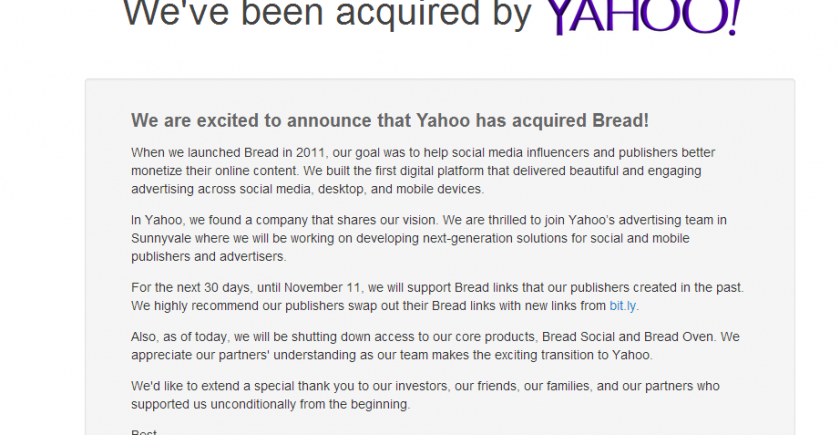Click the word "Sunnyvale" in the text
The width and height of the screenshot is (840, 435).
pos(163,238)
